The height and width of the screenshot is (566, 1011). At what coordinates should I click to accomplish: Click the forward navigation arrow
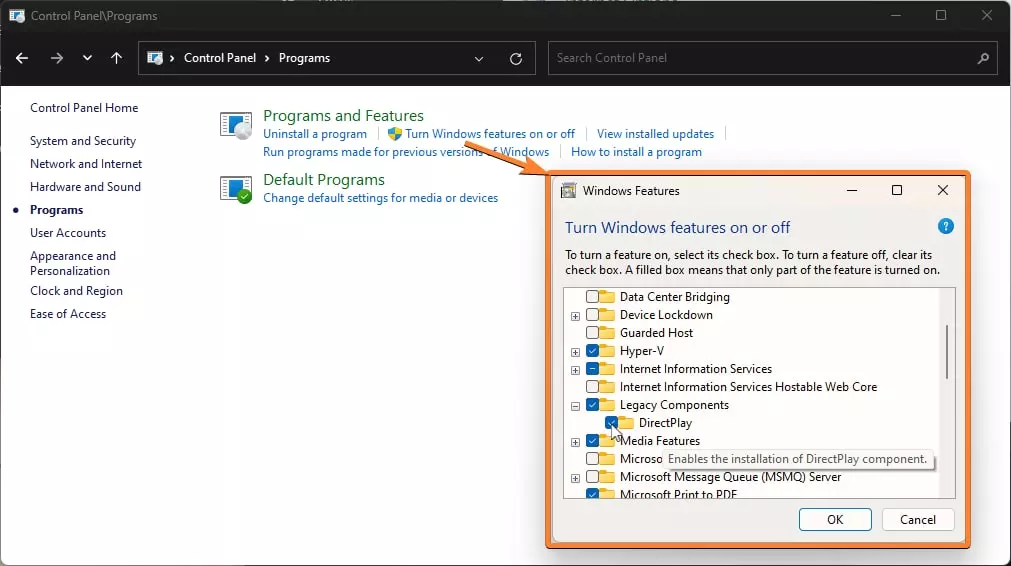[56, 58]
